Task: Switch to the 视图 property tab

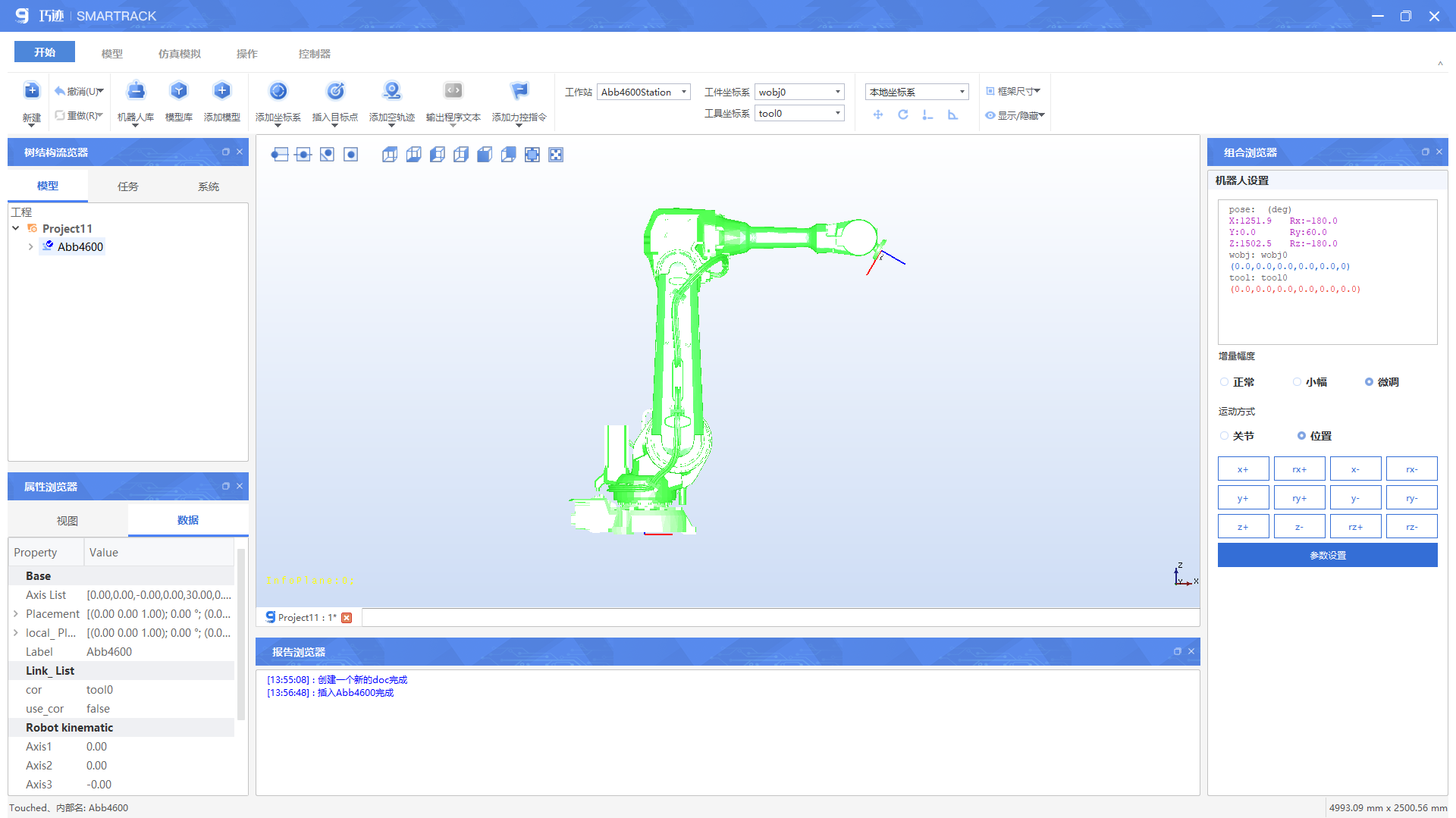Action: (x=67, y=521)
